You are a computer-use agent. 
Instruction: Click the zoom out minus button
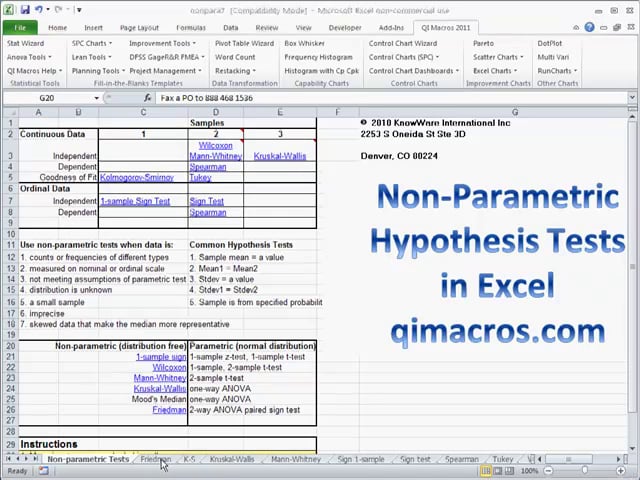pos(549,471)
